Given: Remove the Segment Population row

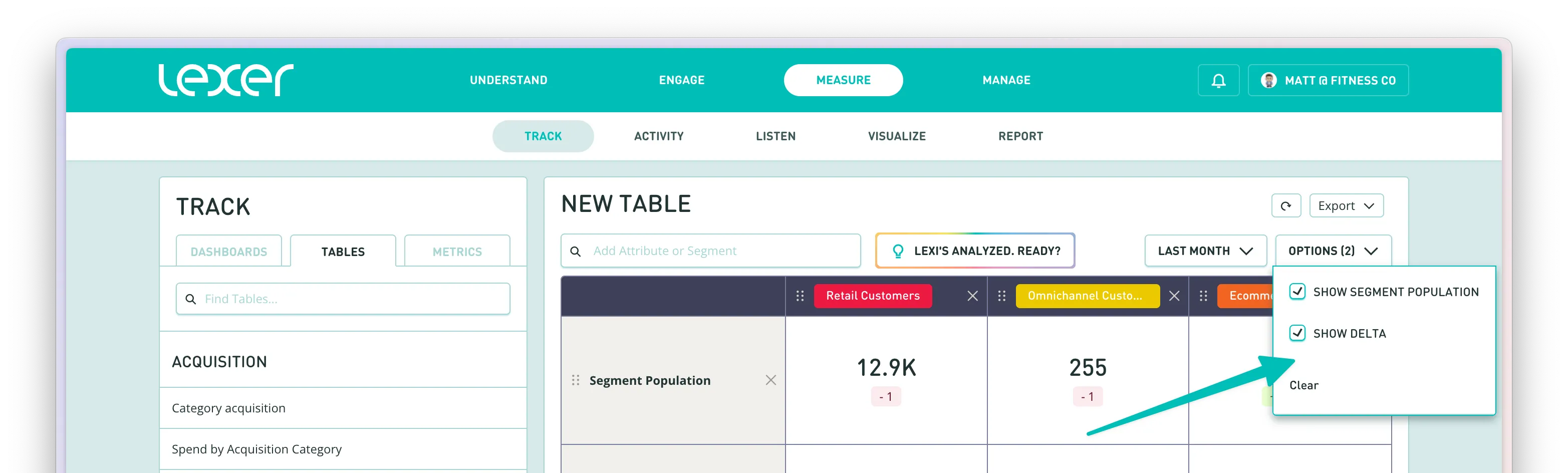Looking at the screenshot, I should click(x=770, y=380).
